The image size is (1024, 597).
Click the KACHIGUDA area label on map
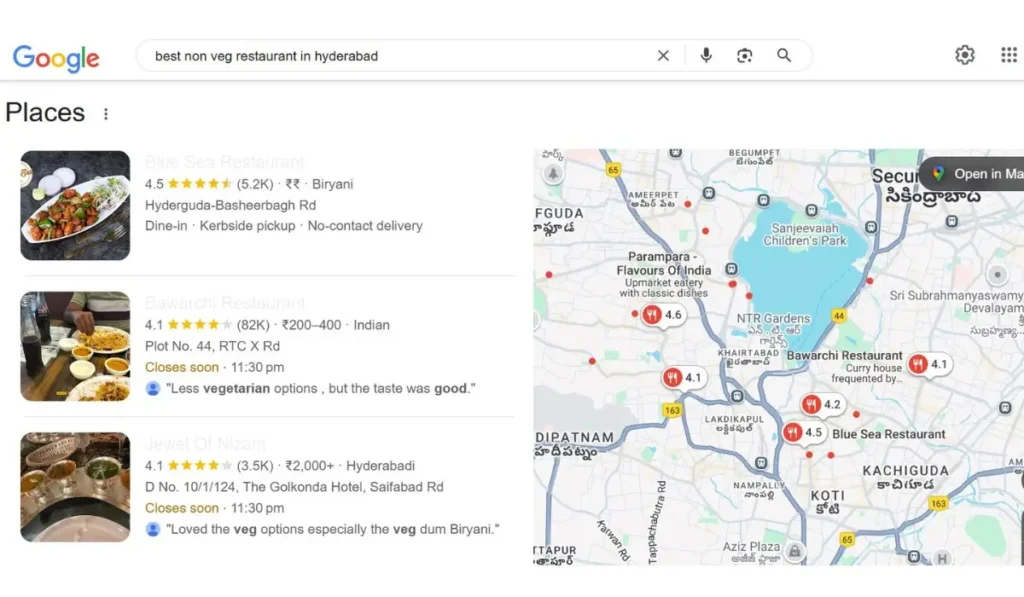pyautogui.click(x=906, y=471)
